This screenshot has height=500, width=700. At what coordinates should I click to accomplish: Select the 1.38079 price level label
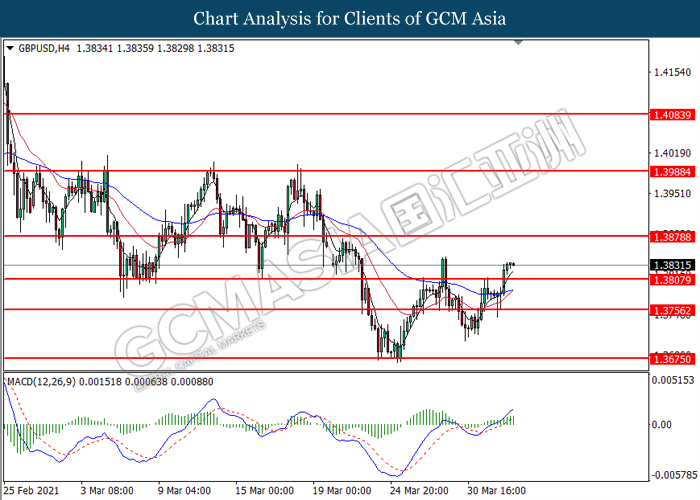(x=672, y=280)
